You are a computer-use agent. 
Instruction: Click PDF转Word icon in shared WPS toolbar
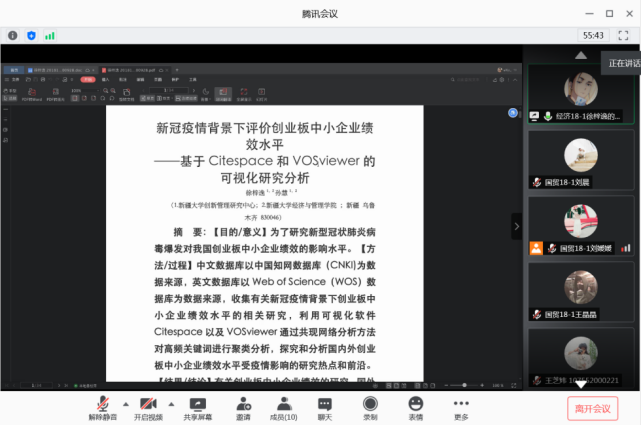click(32, 95)
